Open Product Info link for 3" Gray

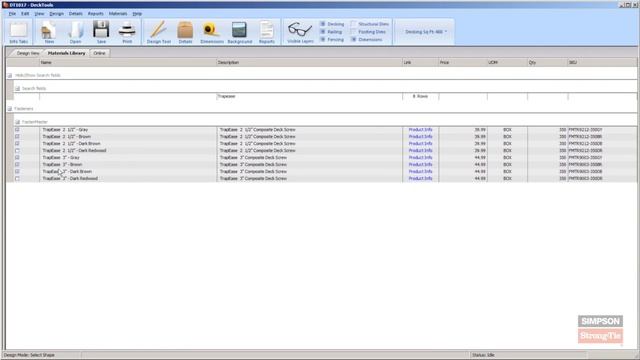pos(420,158)
